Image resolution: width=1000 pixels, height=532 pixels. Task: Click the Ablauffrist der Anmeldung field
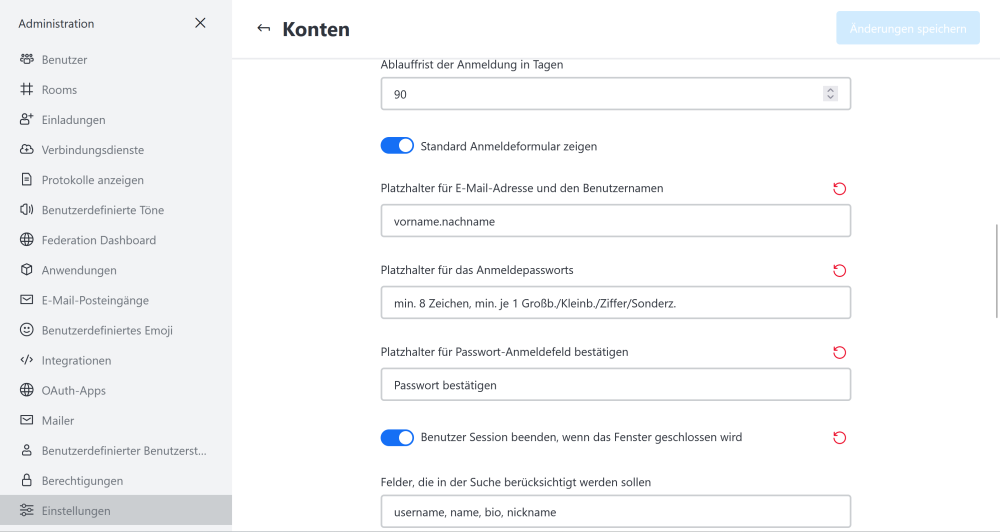615,94
